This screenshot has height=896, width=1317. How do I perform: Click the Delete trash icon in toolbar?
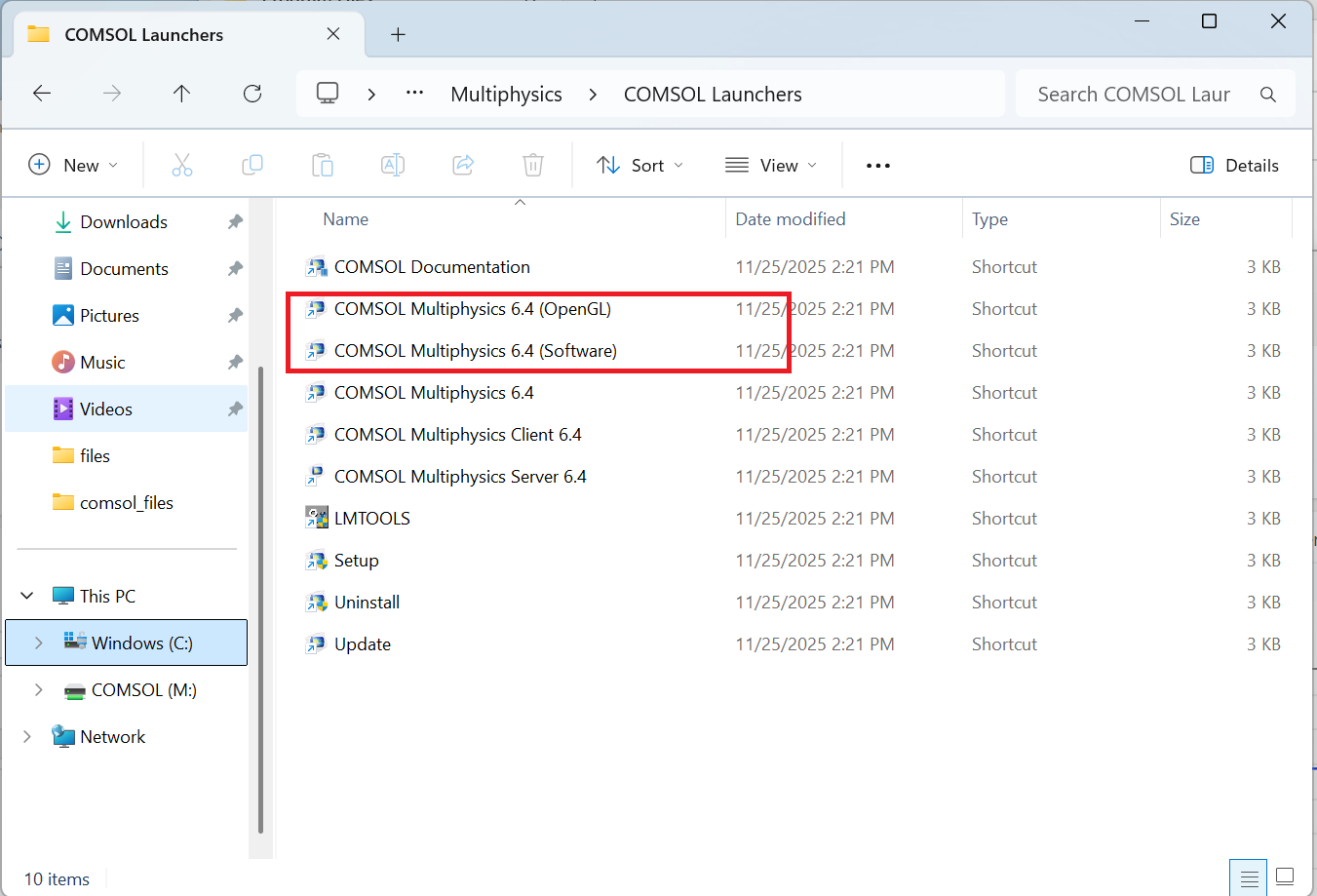pyautogui.click(x=532, y=166)
